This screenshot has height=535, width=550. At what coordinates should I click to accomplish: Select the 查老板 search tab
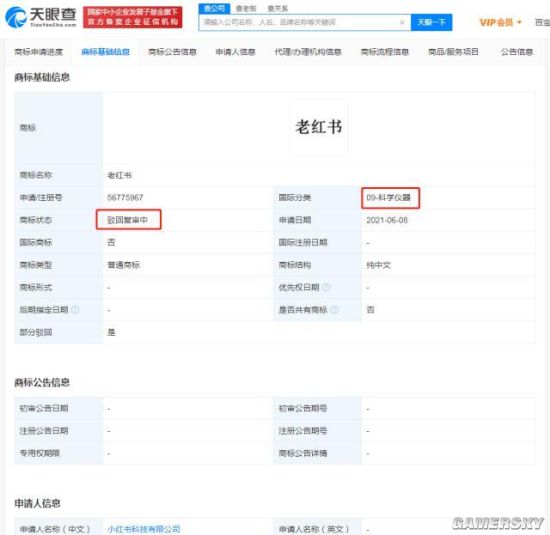246,8
